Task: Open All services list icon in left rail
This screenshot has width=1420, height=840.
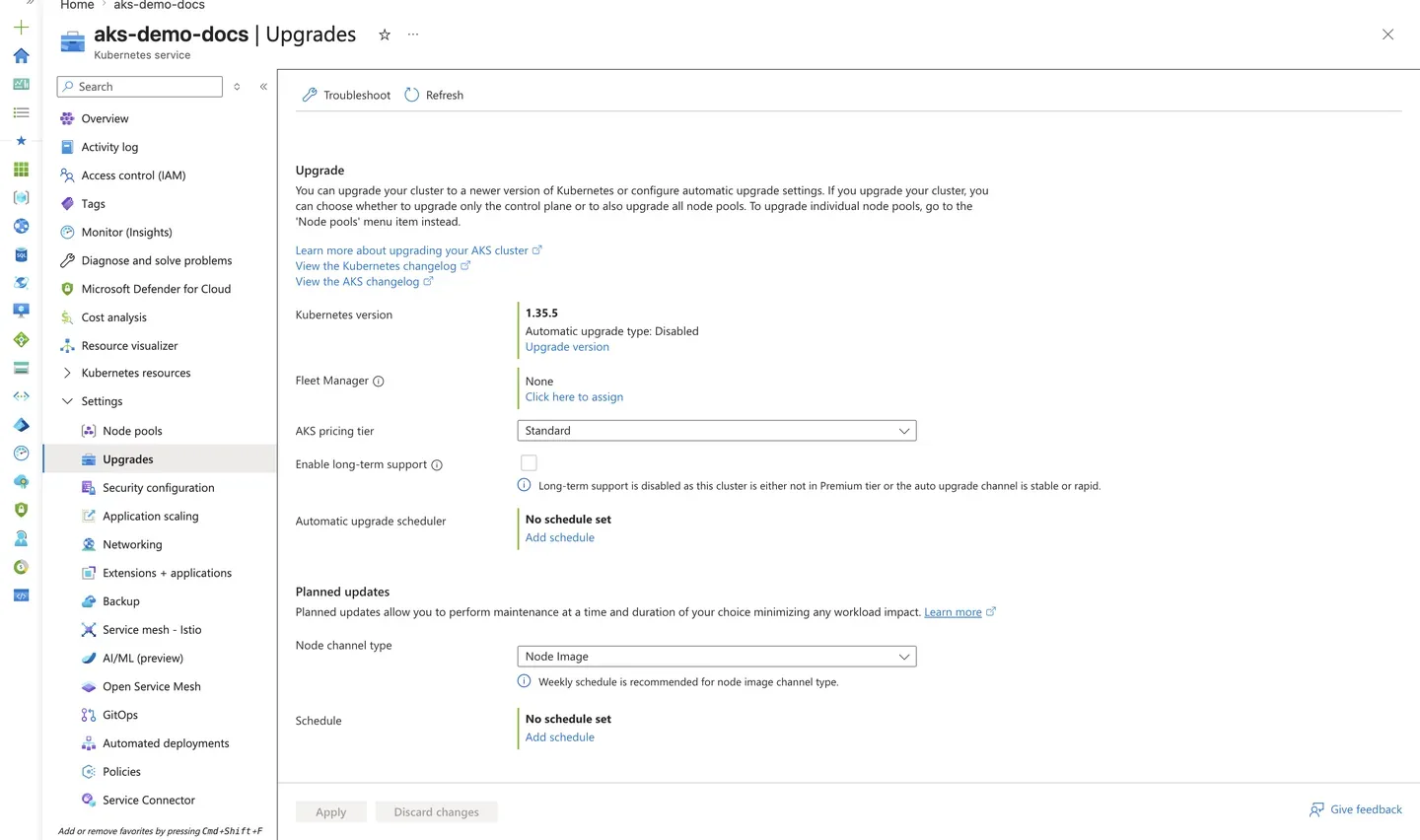Action: click(x=21, y=112)
